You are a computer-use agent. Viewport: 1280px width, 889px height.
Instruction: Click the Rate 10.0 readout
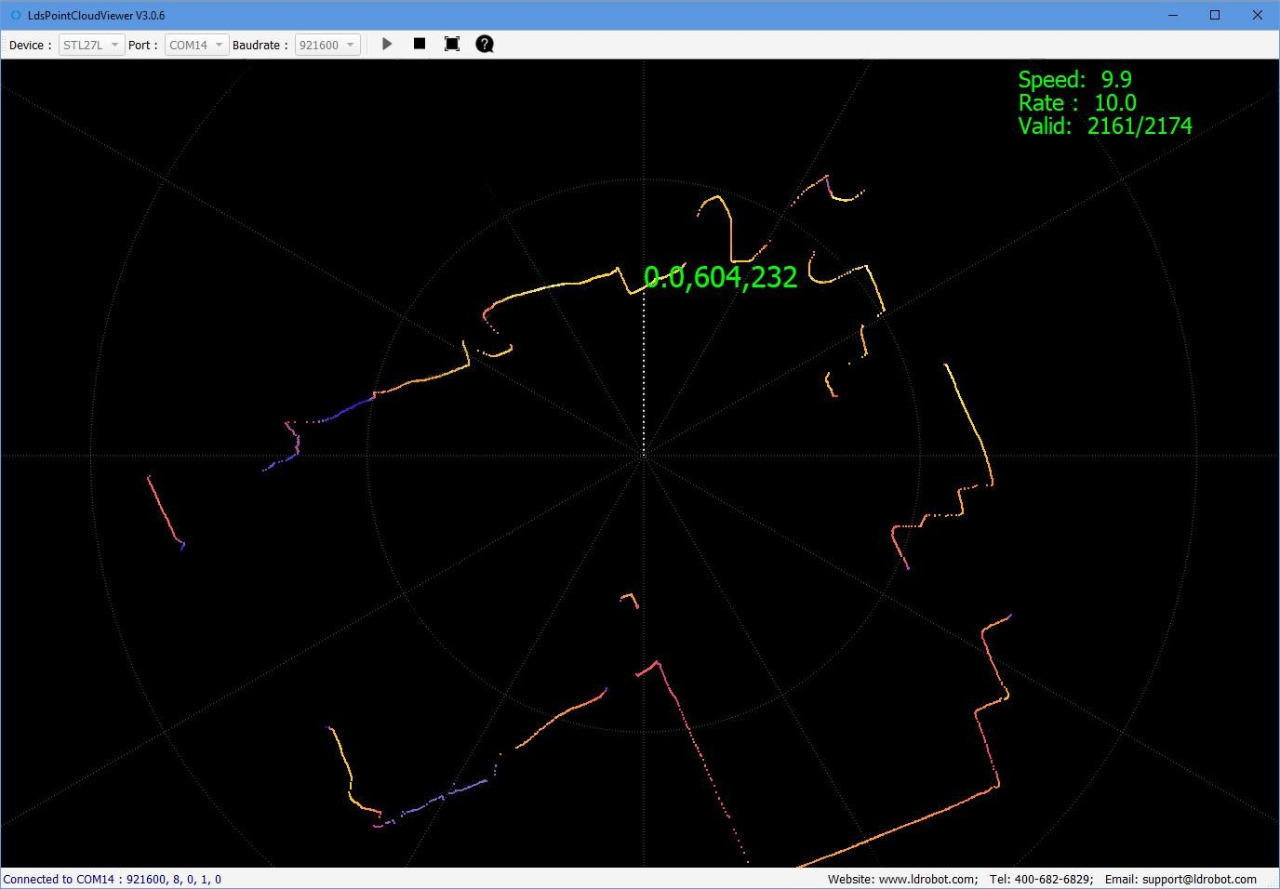[x=1077, y=103]
